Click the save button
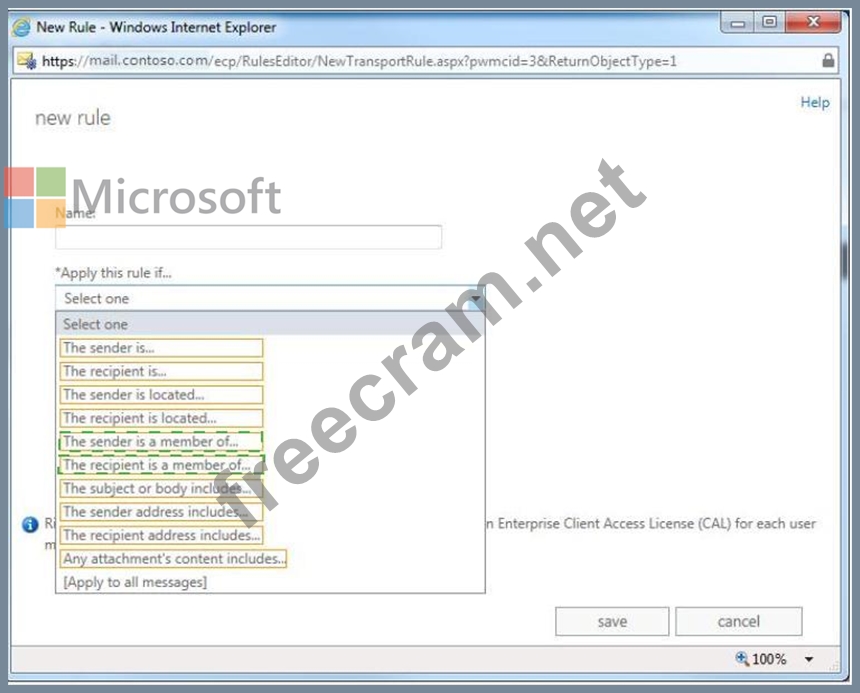 point(612,621)
